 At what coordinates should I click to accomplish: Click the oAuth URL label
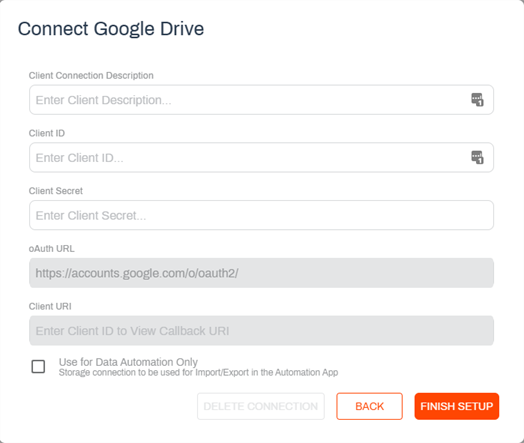point(51,249)
